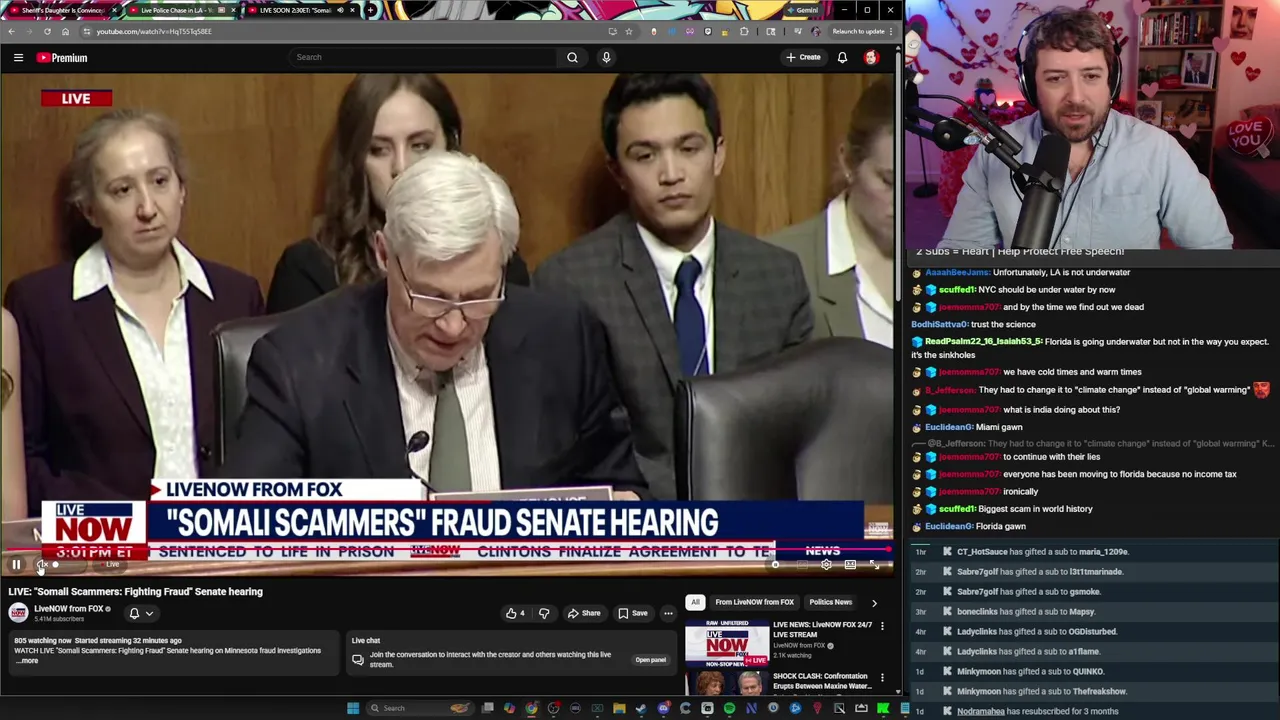1280x720 pixels.
Task: Open the LIVE NEWS 24/7 stream thumbnail
Action: (x=727, y=643)
